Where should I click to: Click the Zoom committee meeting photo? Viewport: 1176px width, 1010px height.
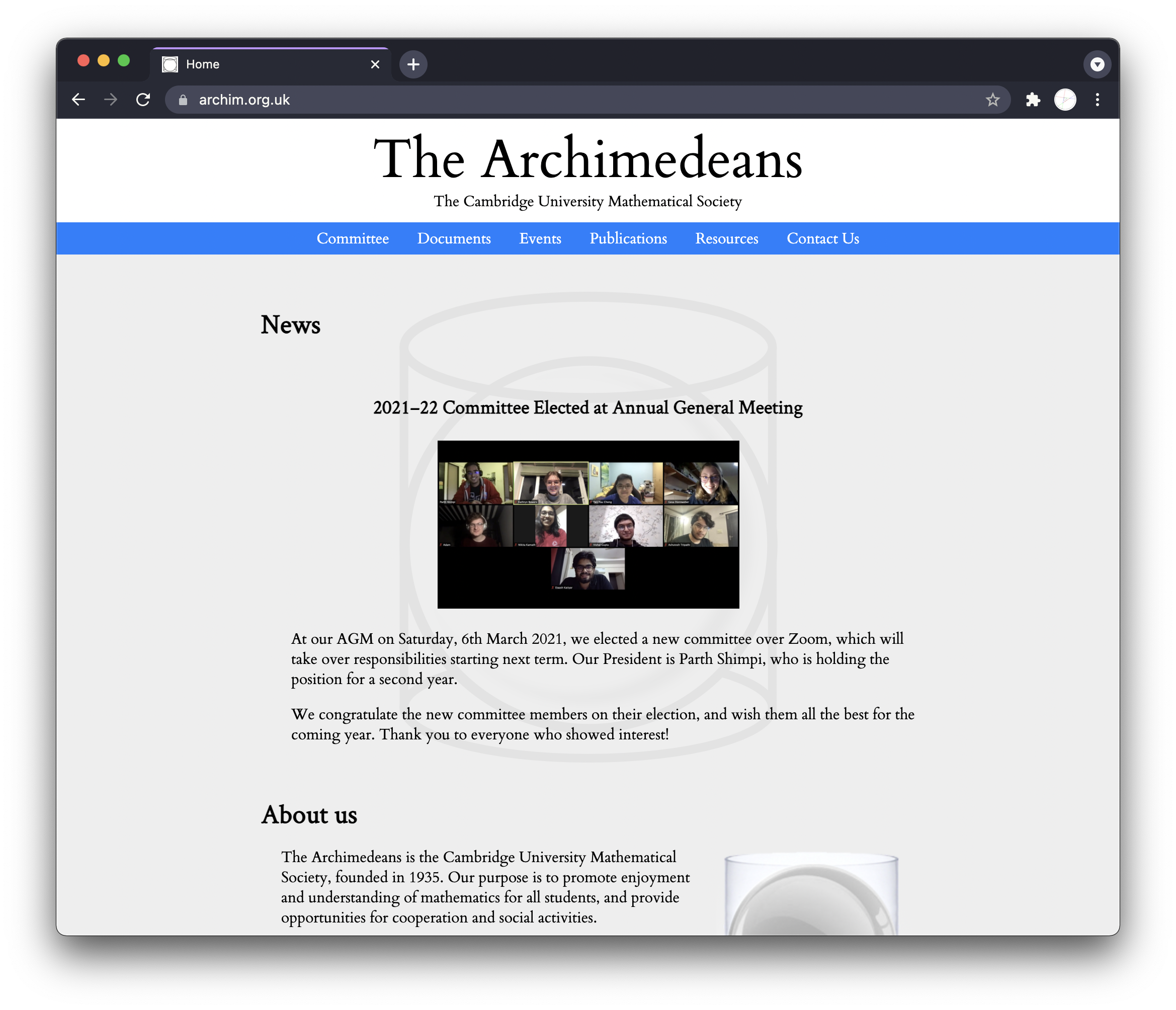click(x=588, y=524)
